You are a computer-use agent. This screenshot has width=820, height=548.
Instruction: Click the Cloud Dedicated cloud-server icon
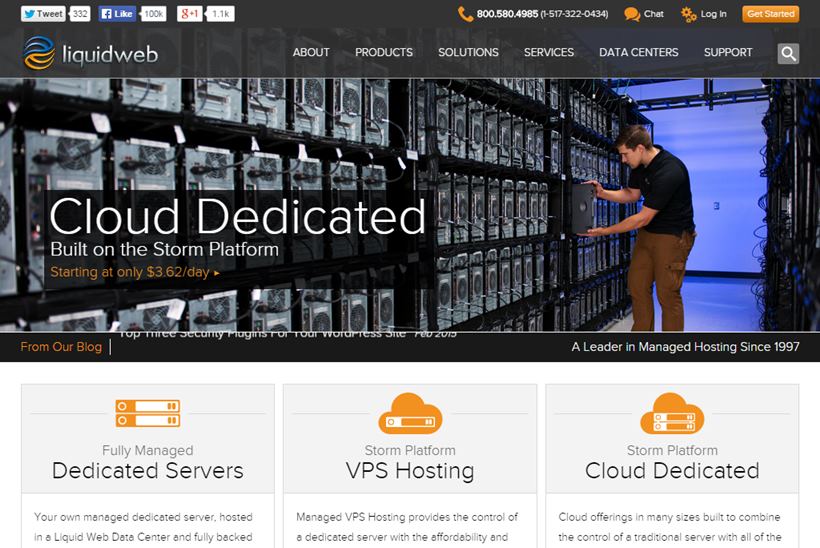coord(672,412)
